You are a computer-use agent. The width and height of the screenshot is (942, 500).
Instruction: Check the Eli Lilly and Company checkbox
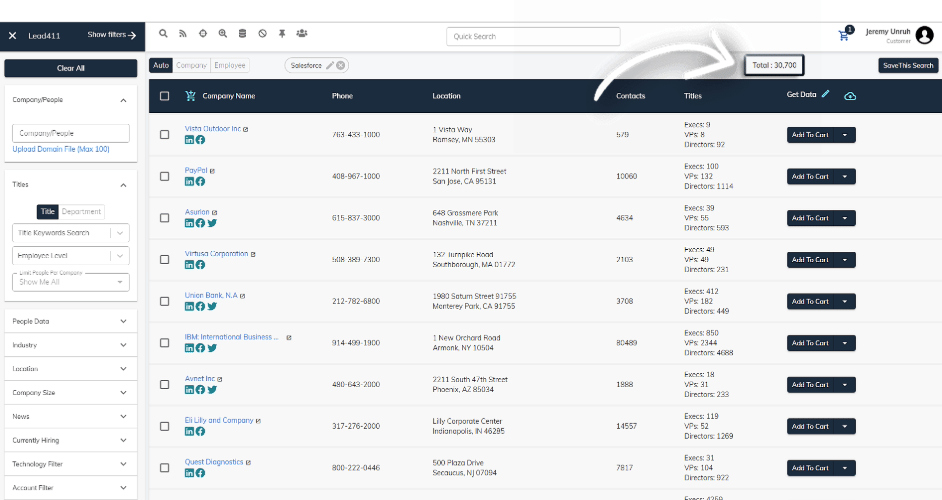165,426
